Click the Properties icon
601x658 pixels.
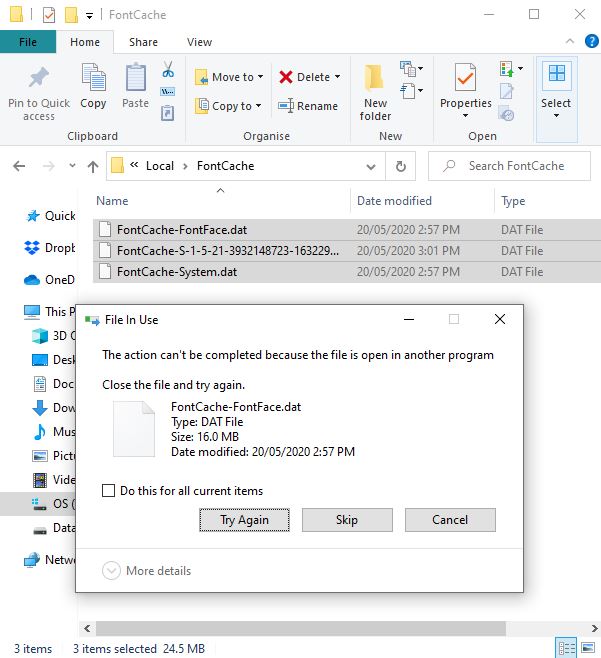pos(465,78)
